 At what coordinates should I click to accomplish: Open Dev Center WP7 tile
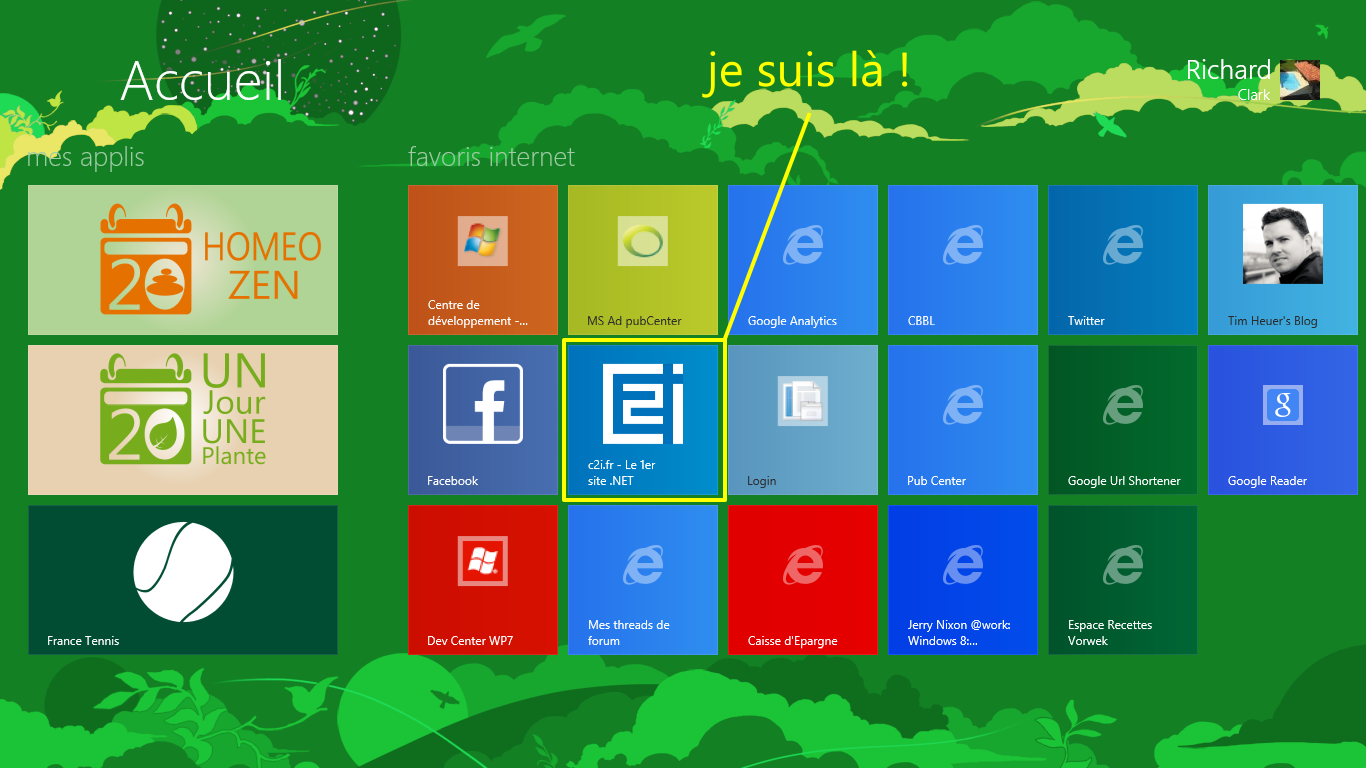(483, 580)
